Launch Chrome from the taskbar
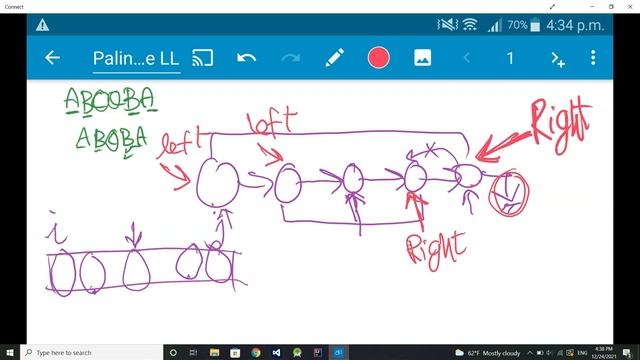Image resolution: width=640 pixels, height=360 pixels. [256, 352]
